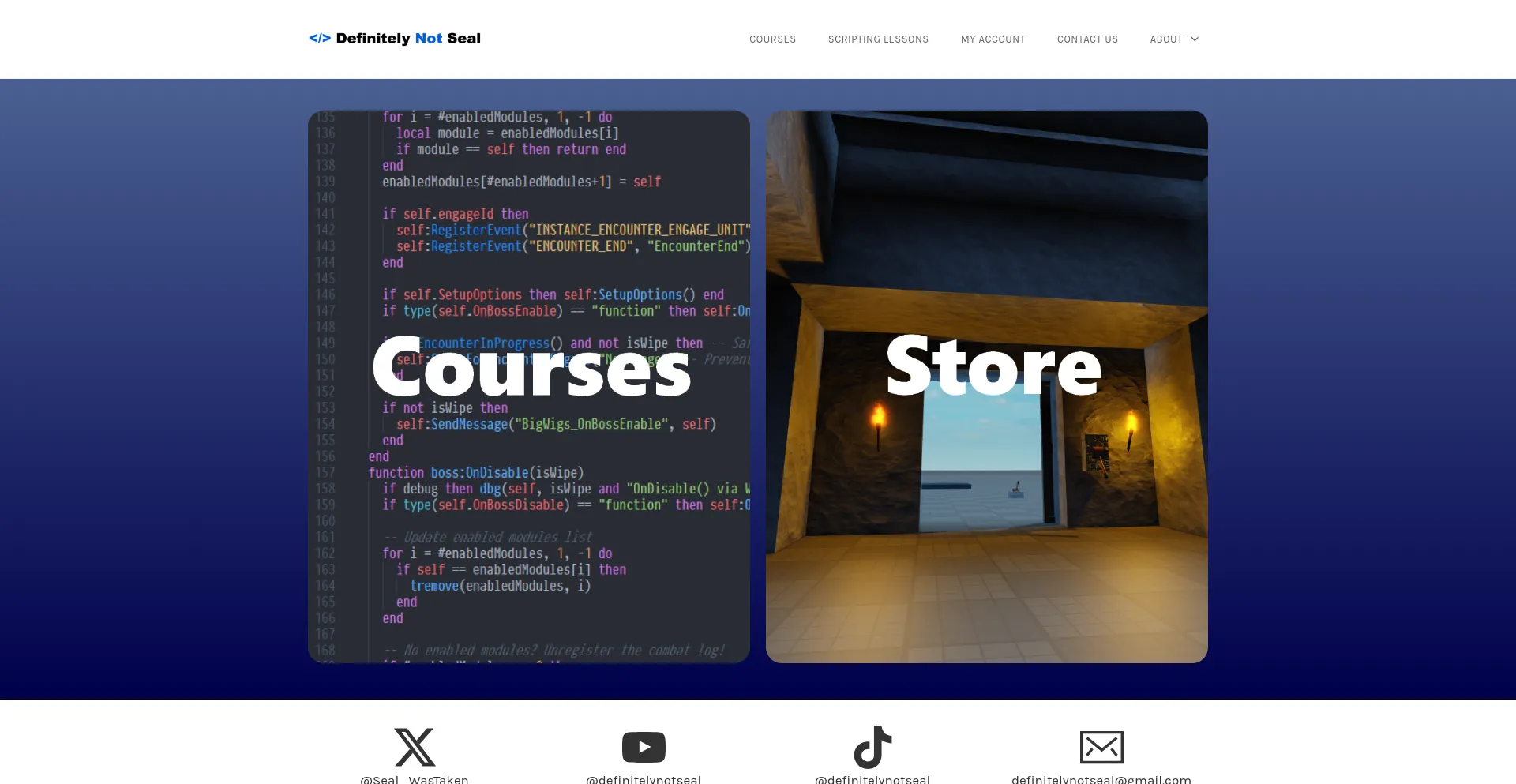
Task: Open the About navigation menu item
Action: click(x=1166, y=39)
